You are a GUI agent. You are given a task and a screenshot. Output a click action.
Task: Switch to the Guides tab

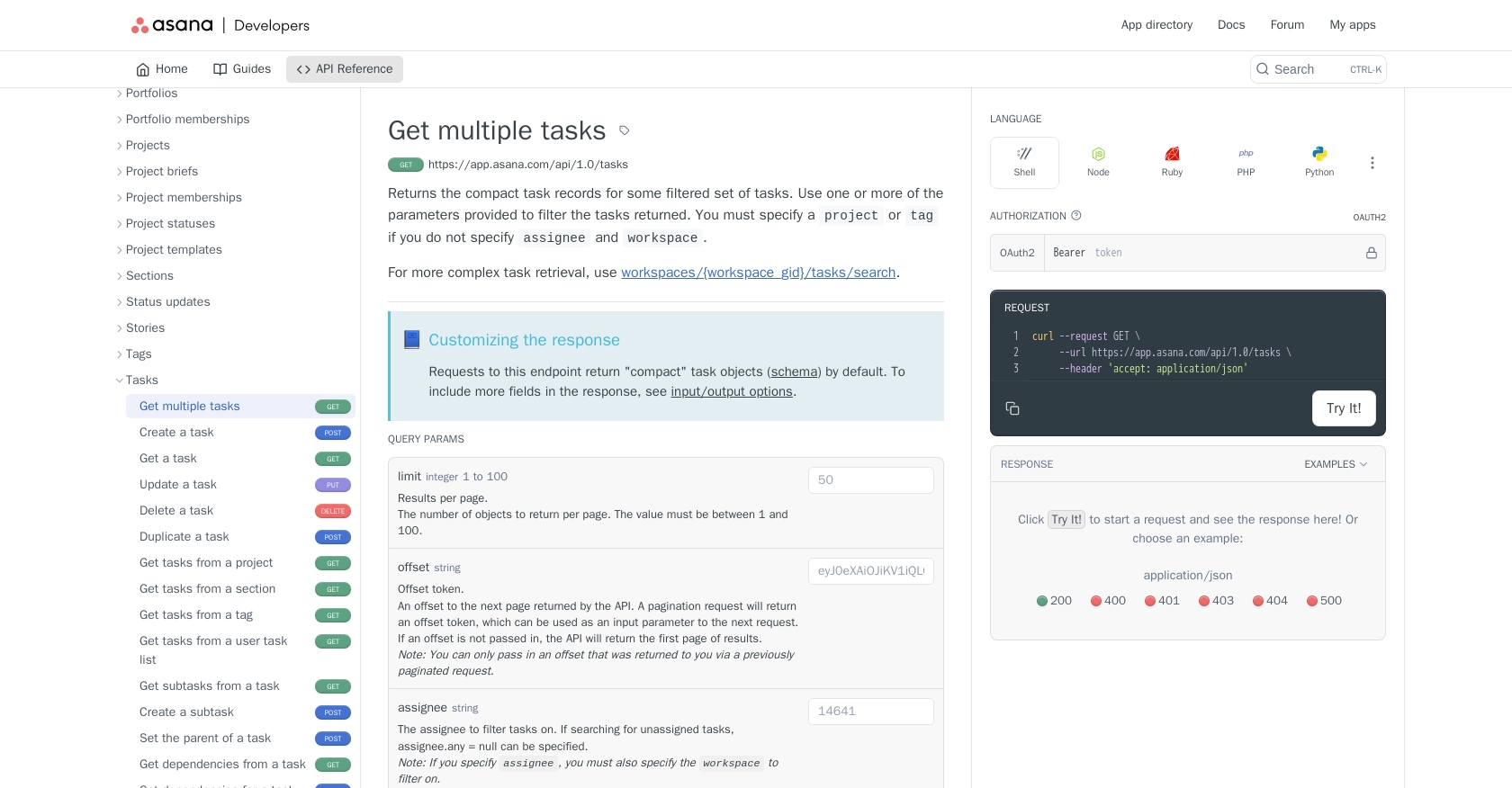pos(242,69)
